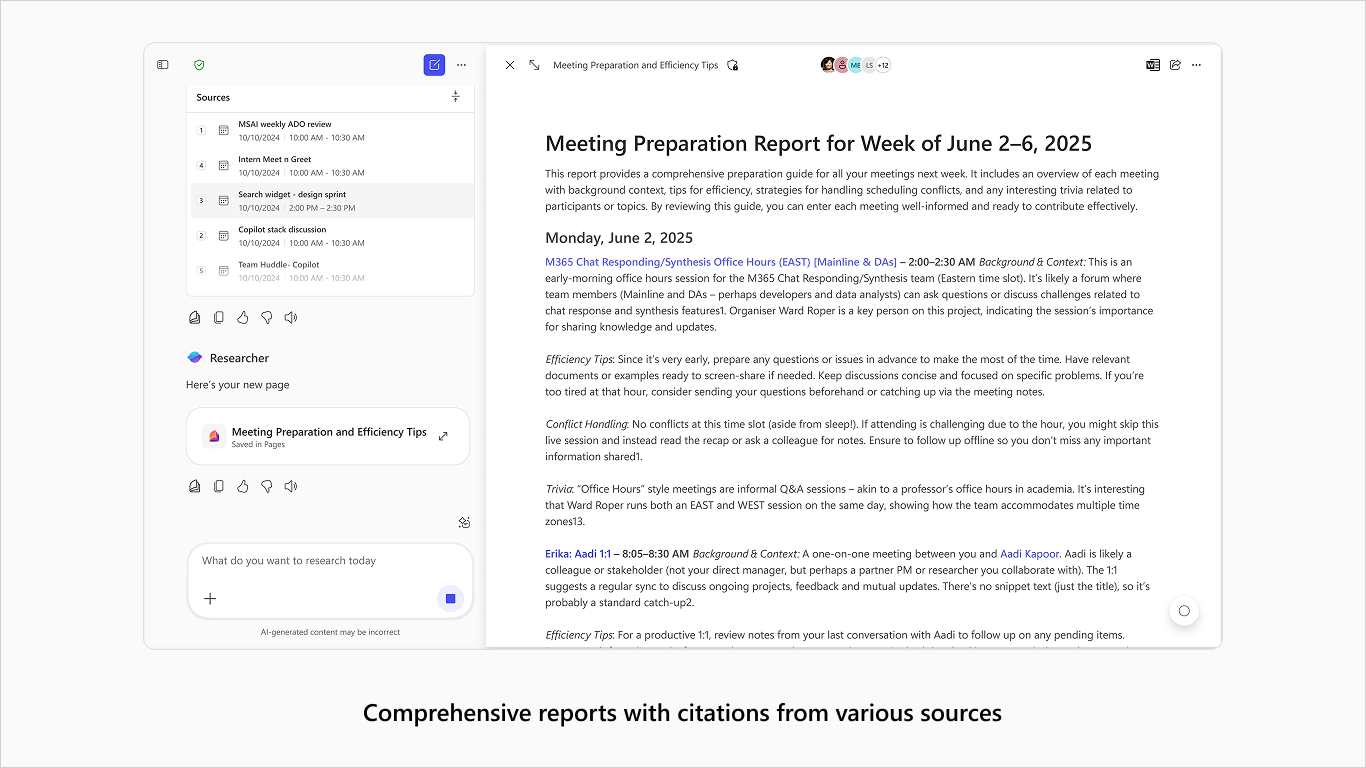
Task: Copy the response under the page card
Action: (219, 486)
